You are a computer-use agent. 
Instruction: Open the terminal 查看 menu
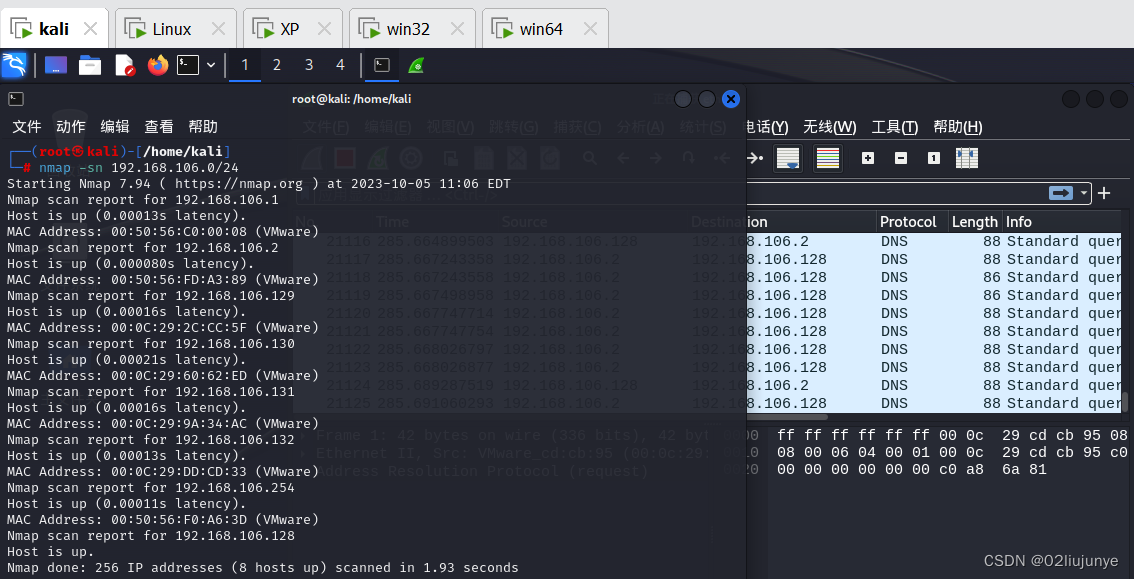[x=159, y=126]
